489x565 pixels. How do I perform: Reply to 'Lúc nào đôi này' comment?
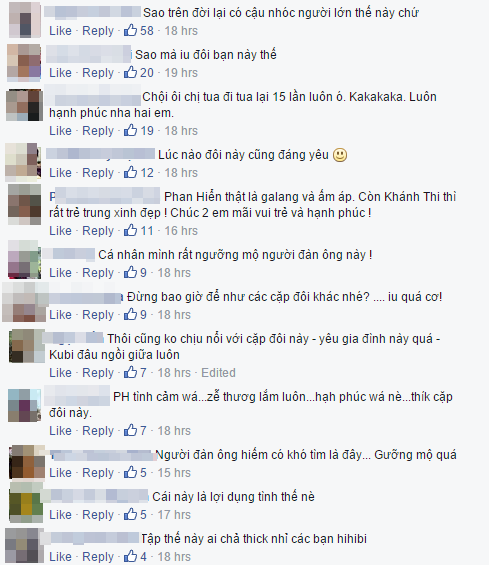[98, 173]
